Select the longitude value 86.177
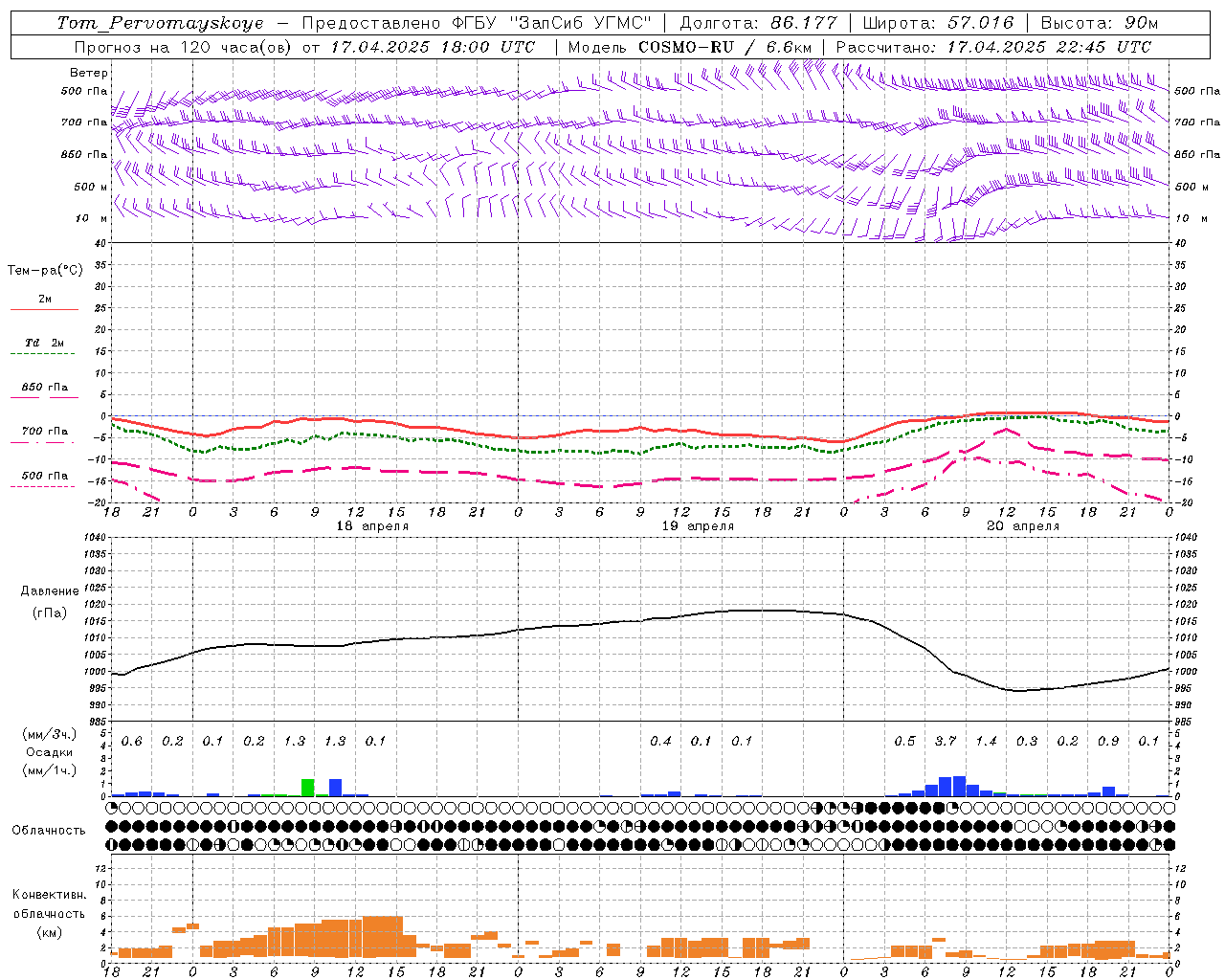Image resolution: width=1225 pixels, height=980 pixels. [803, 23]
